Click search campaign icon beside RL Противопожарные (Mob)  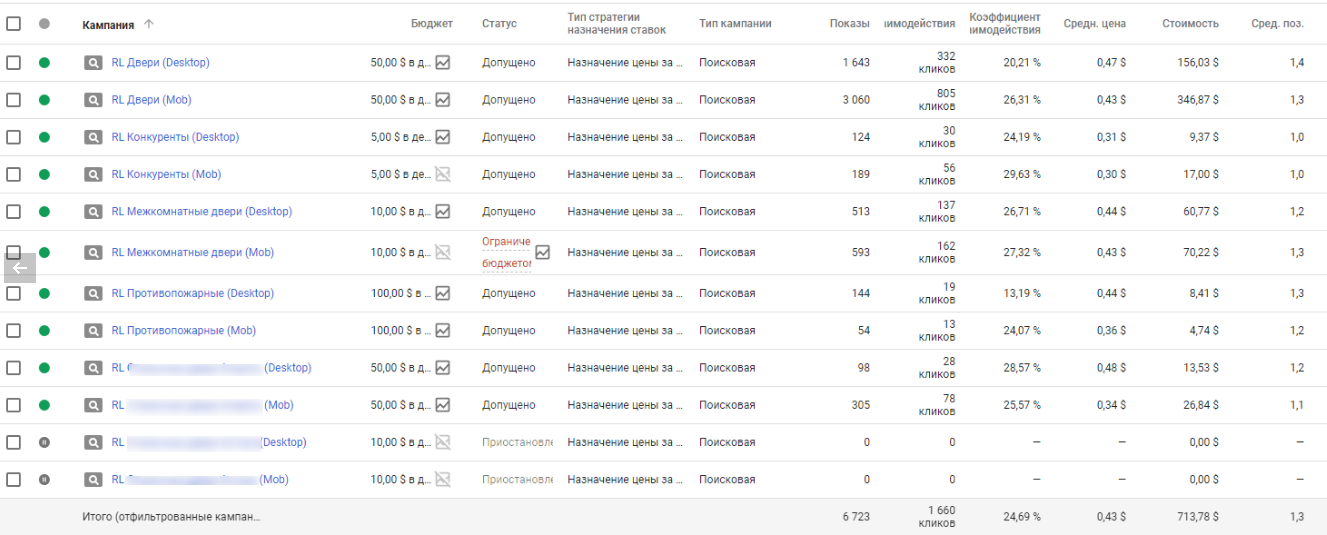coord(93,331)
